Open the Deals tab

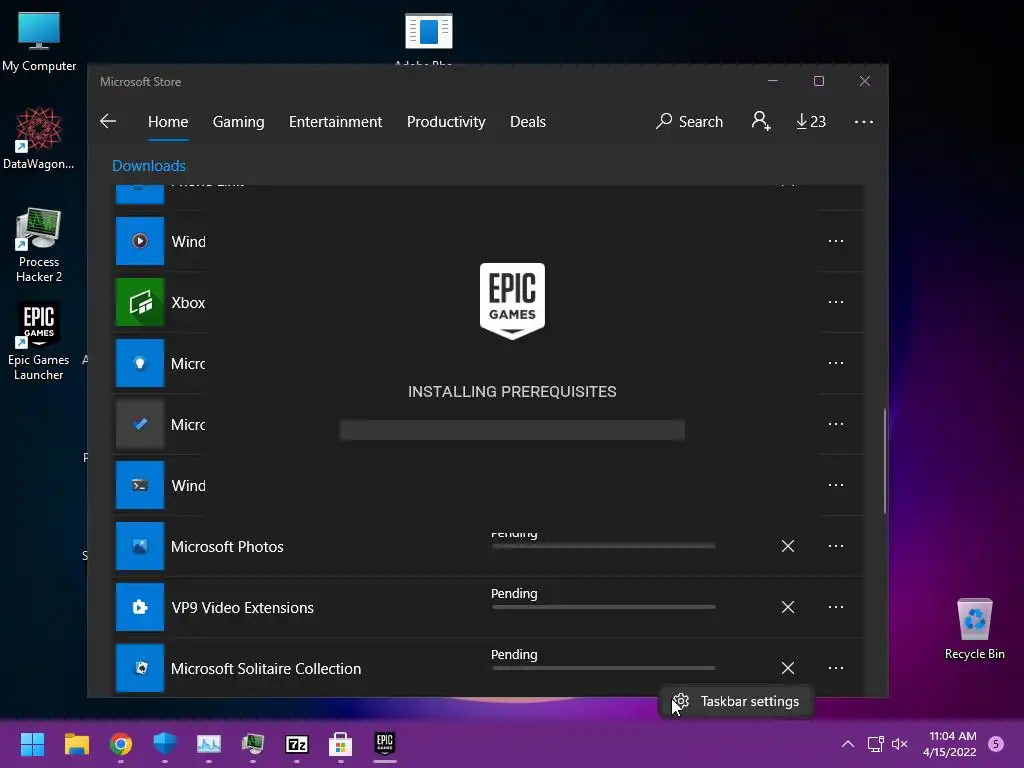[x=528, y=121]
